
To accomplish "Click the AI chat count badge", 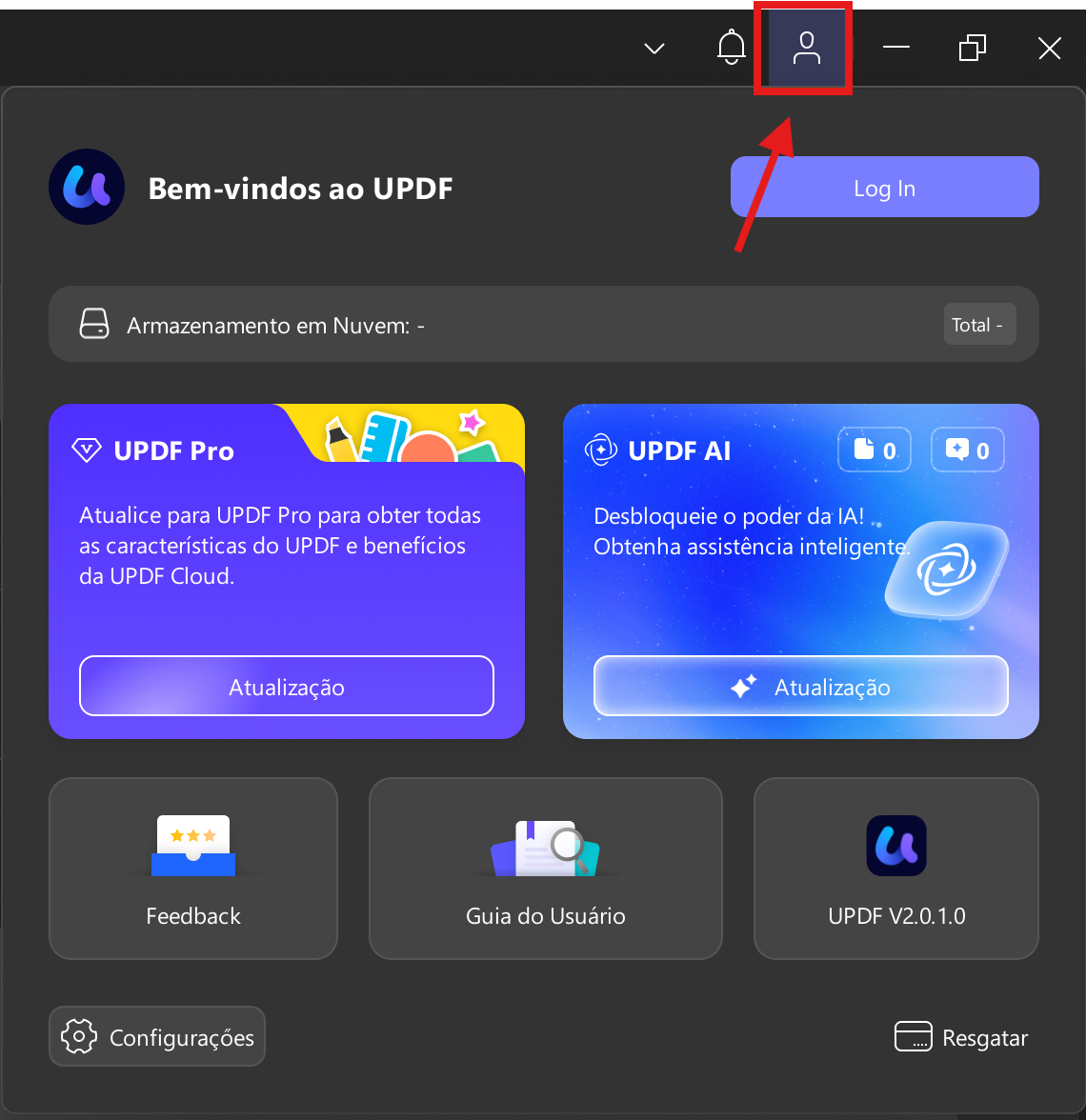I will tap(968, 450).
